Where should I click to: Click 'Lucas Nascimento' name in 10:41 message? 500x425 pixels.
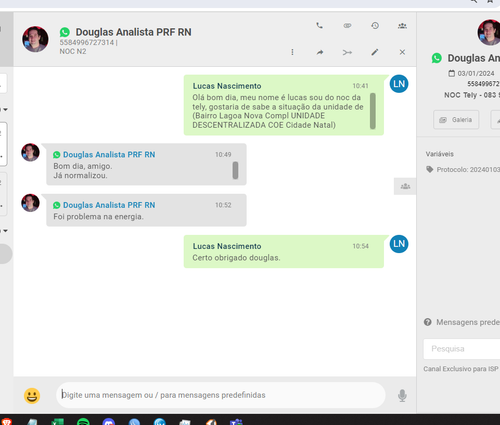(227, 86)
